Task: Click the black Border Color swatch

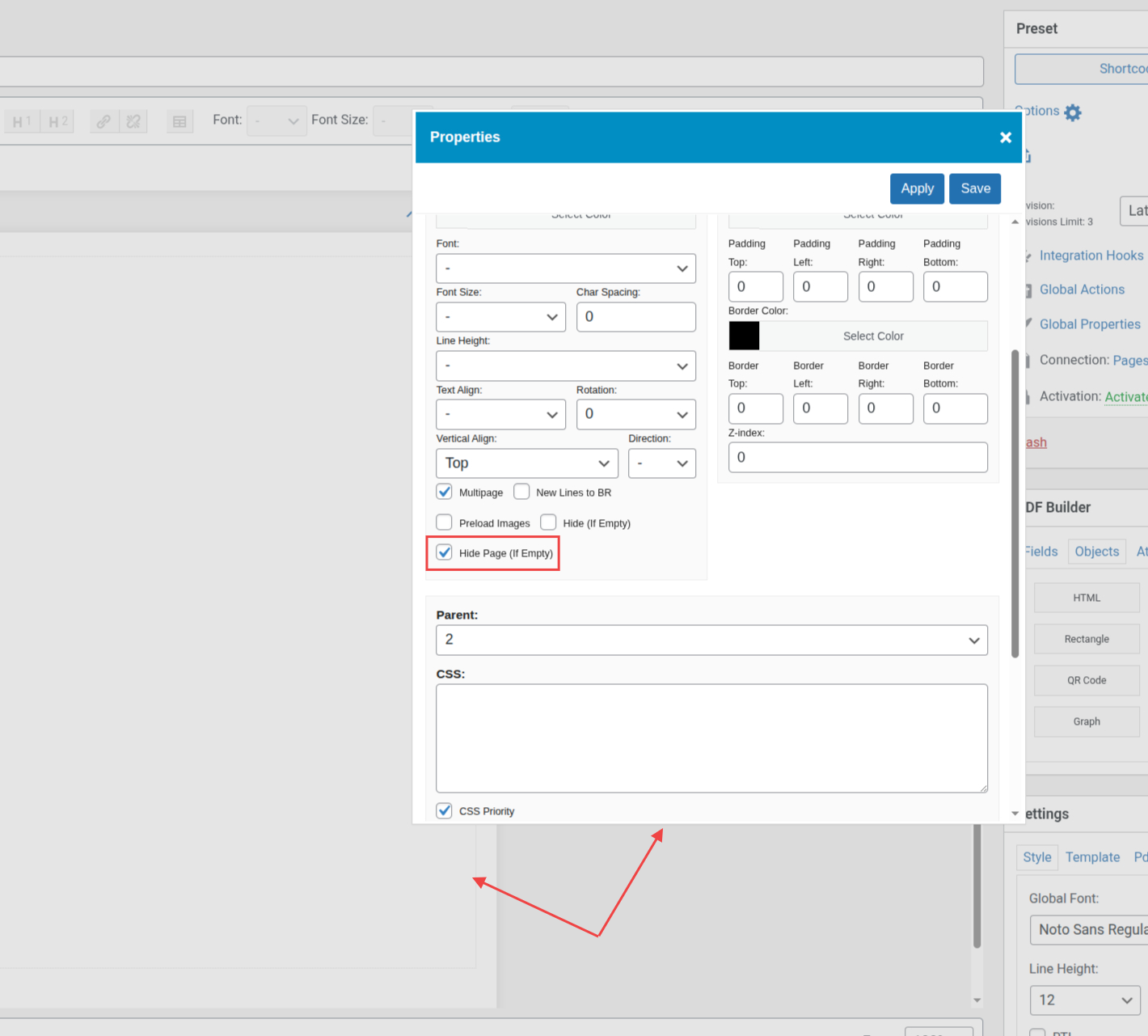Action: click(744, 336)
